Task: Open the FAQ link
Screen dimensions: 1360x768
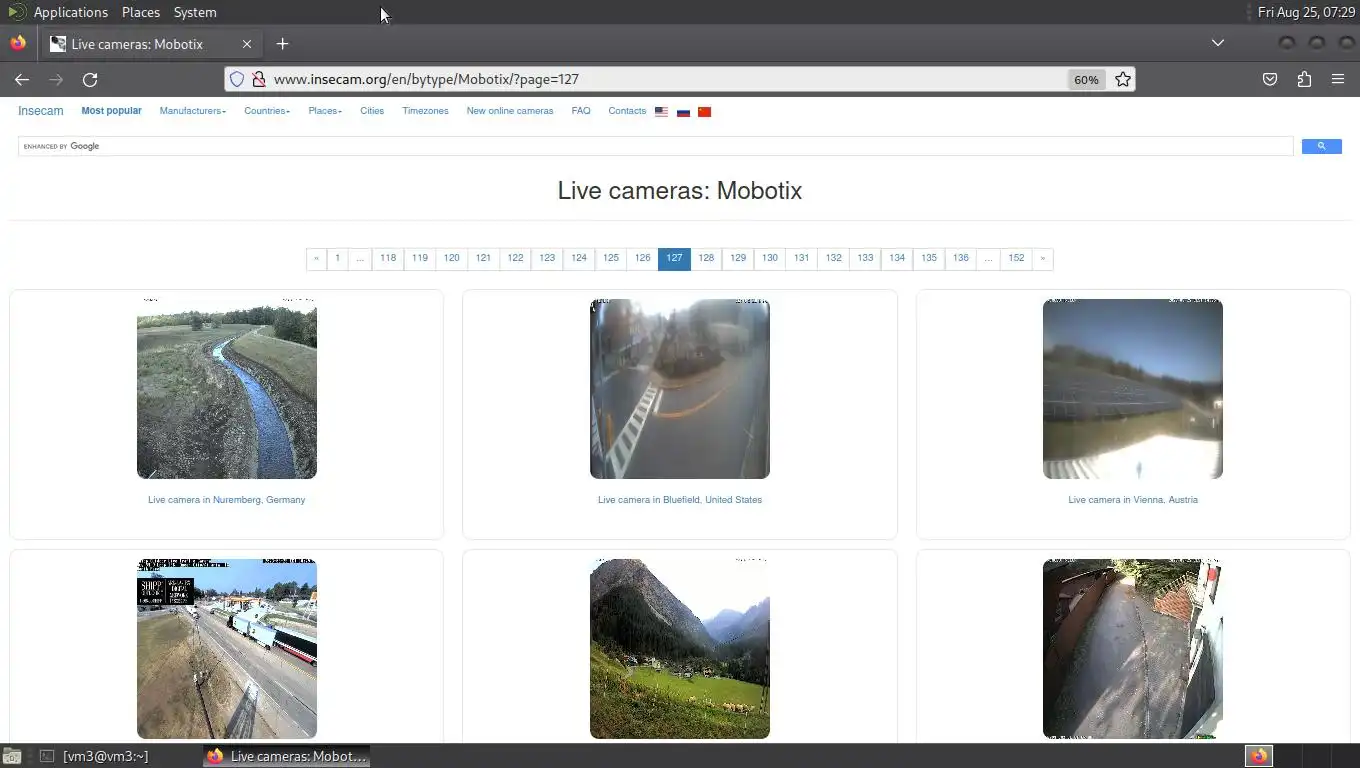Action: [581, 111]
